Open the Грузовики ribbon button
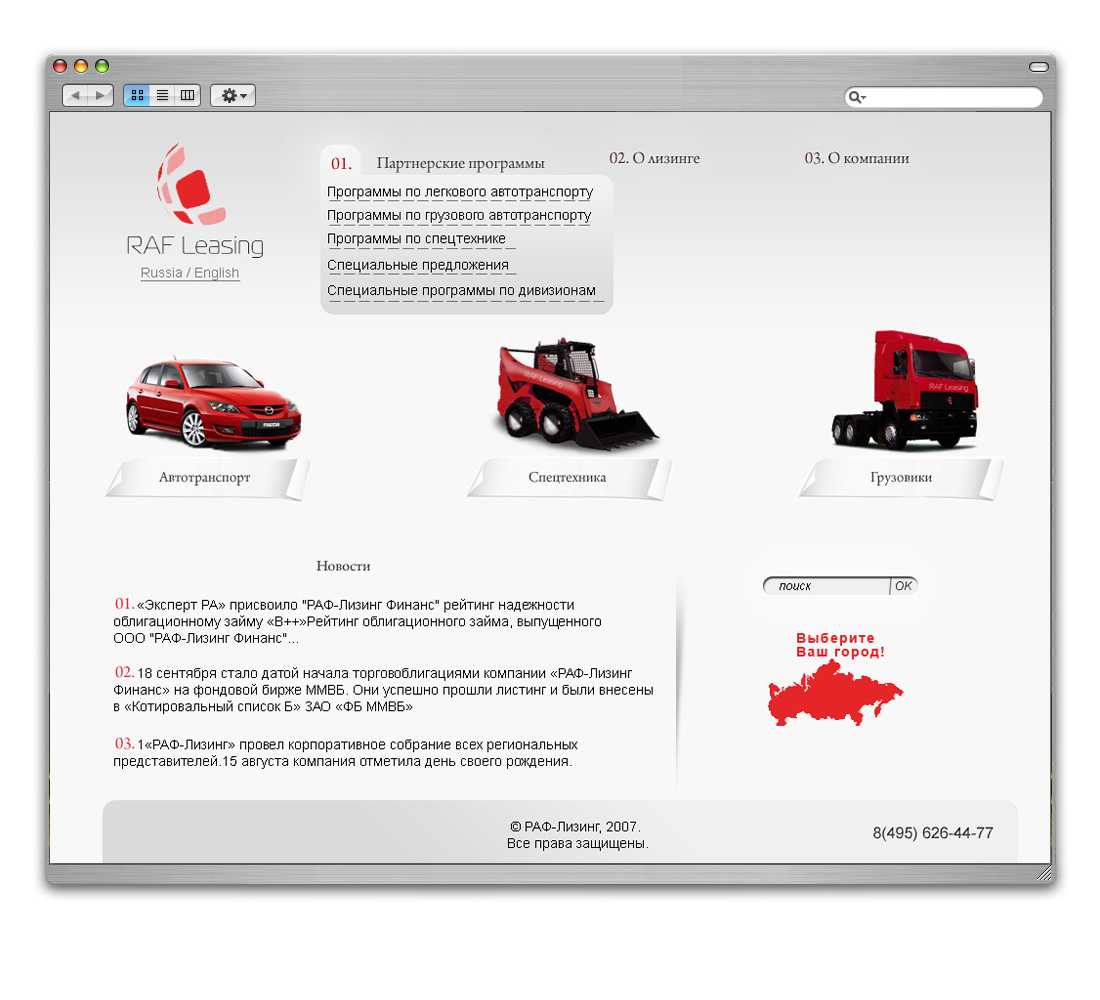The width and height of the screenshot is (1100, 1000). pos(901,478)
